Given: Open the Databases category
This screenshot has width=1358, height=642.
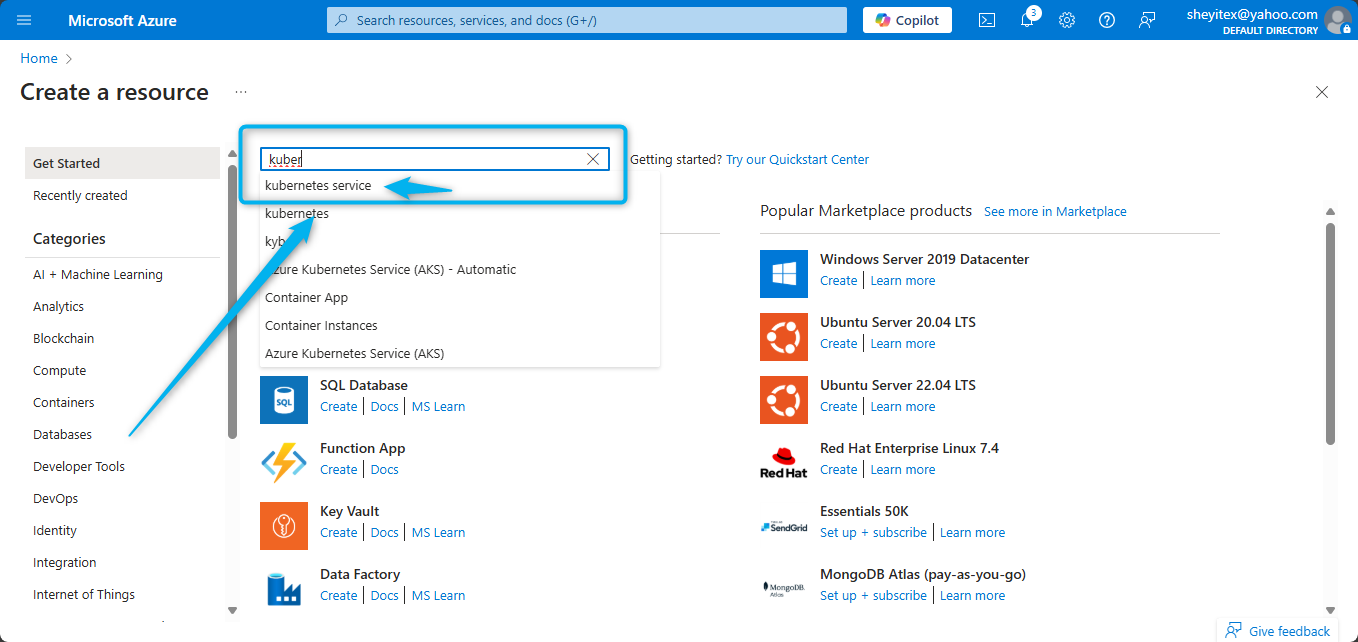Looking at the screenshot, I should pos(62,434).
